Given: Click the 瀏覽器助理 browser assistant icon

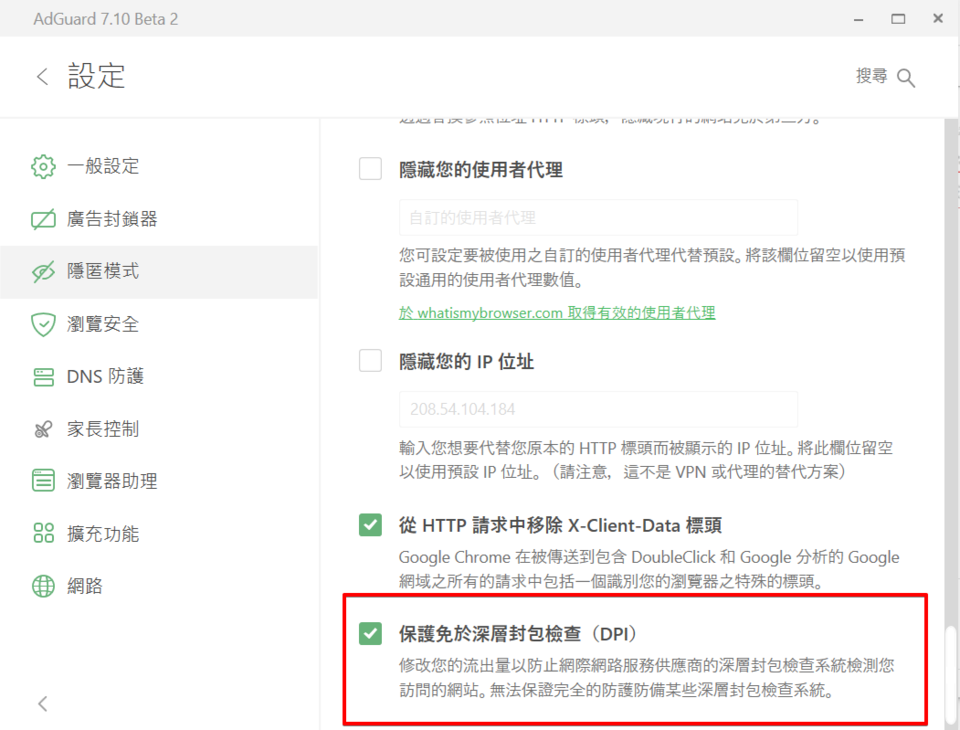Looking at the screenshot, I should (x=43, y=481).
